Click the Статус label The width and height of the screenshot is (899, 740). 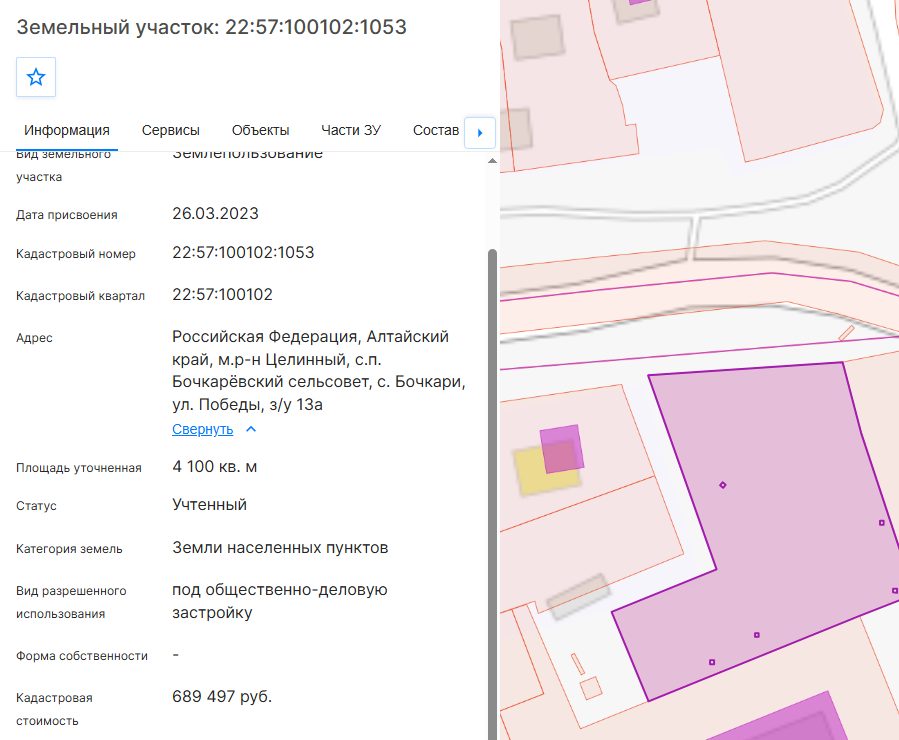click(x=36, y=506)
